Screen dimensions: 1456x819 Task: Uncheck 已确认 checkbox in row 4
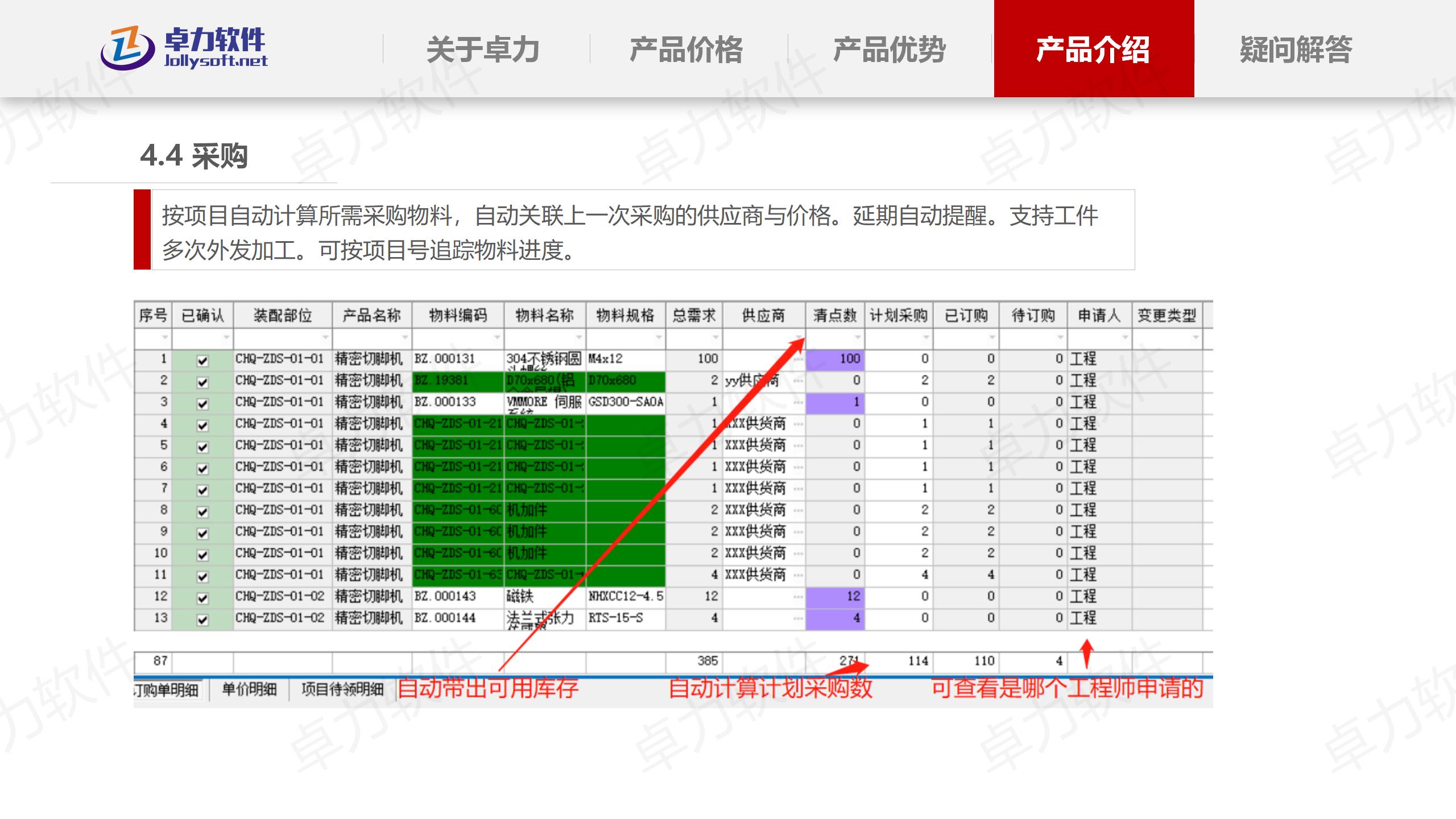tap(202, 425)
